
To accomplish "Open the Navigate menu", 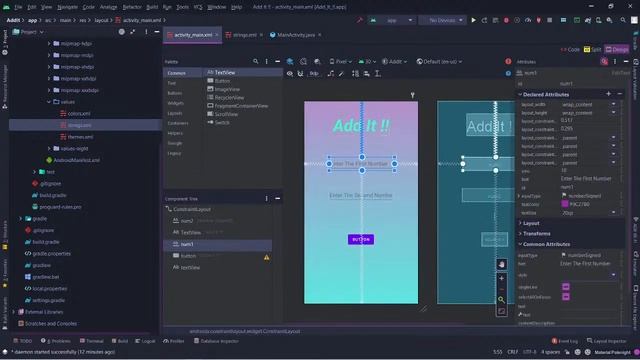I will pyautogui.click(x=67, y=7).
